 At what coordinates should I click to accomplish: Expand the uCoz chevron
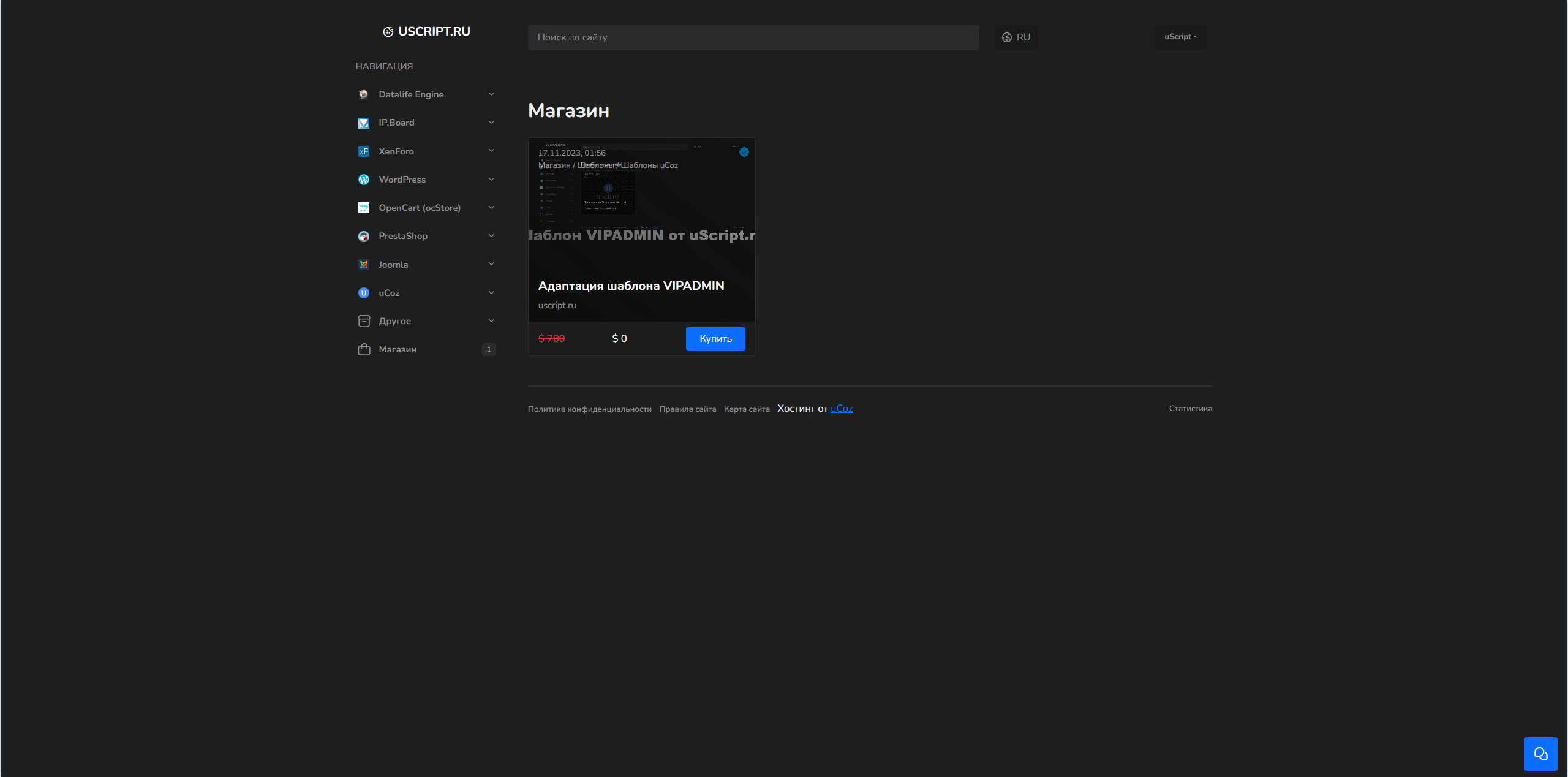click(x=491, y=293)
